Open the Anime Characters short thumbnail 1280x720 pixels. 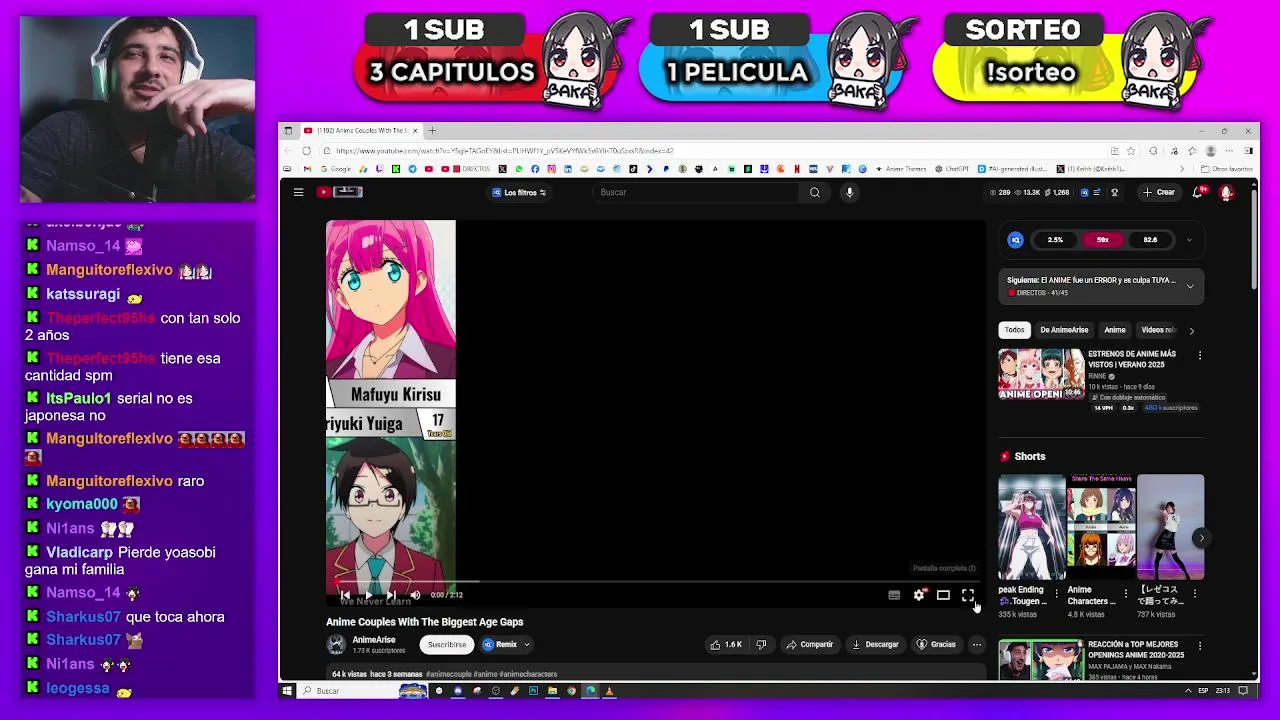click(1101, 527)
